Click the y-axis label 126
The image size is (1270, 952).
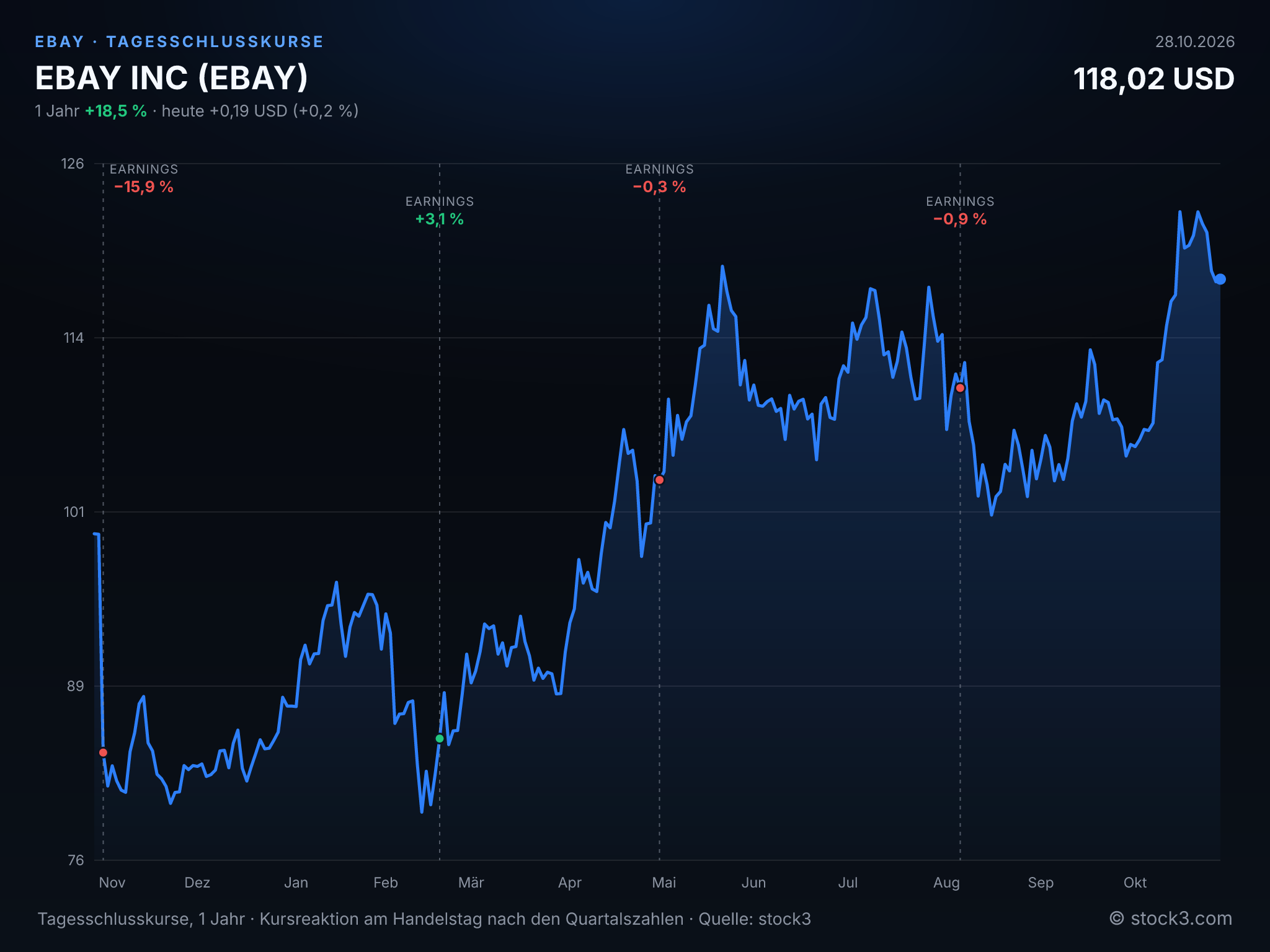click(72, 164)
